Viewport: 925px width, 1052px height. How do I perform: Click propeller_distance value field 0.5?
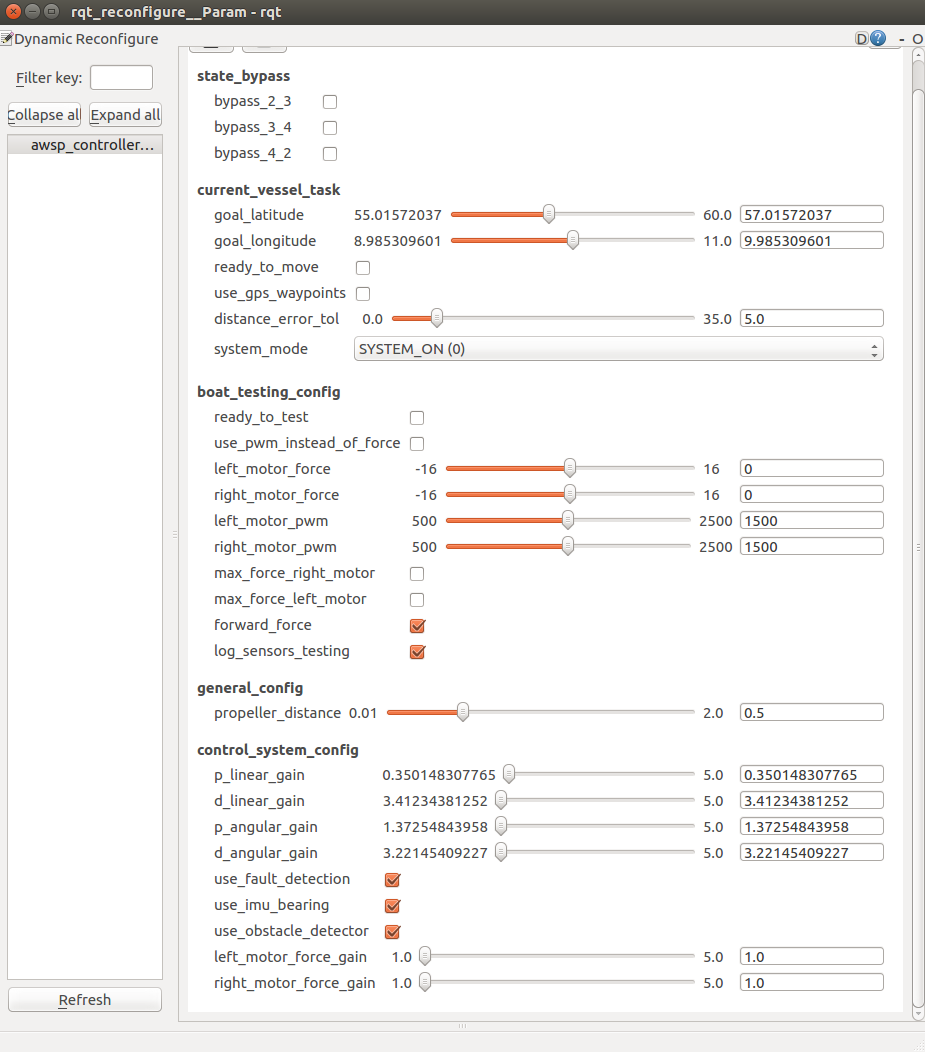(812, 713)
